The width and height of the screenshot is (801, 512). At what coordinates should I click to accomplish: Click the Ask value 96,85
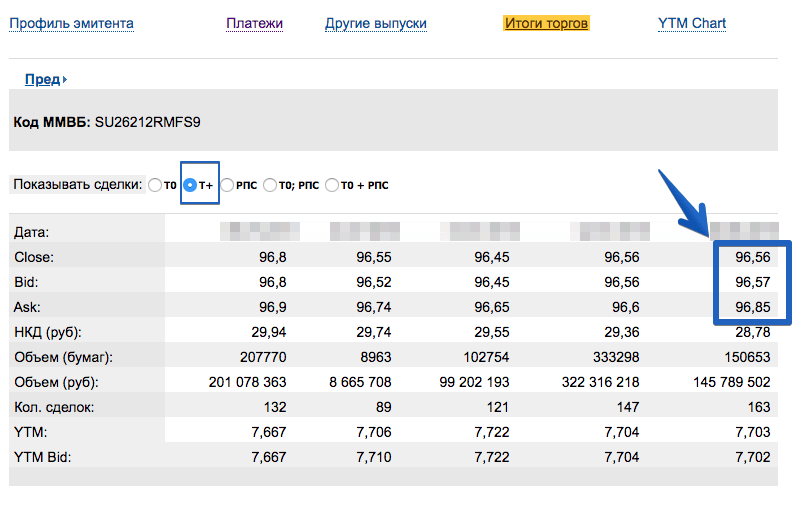tap(752, 307)
